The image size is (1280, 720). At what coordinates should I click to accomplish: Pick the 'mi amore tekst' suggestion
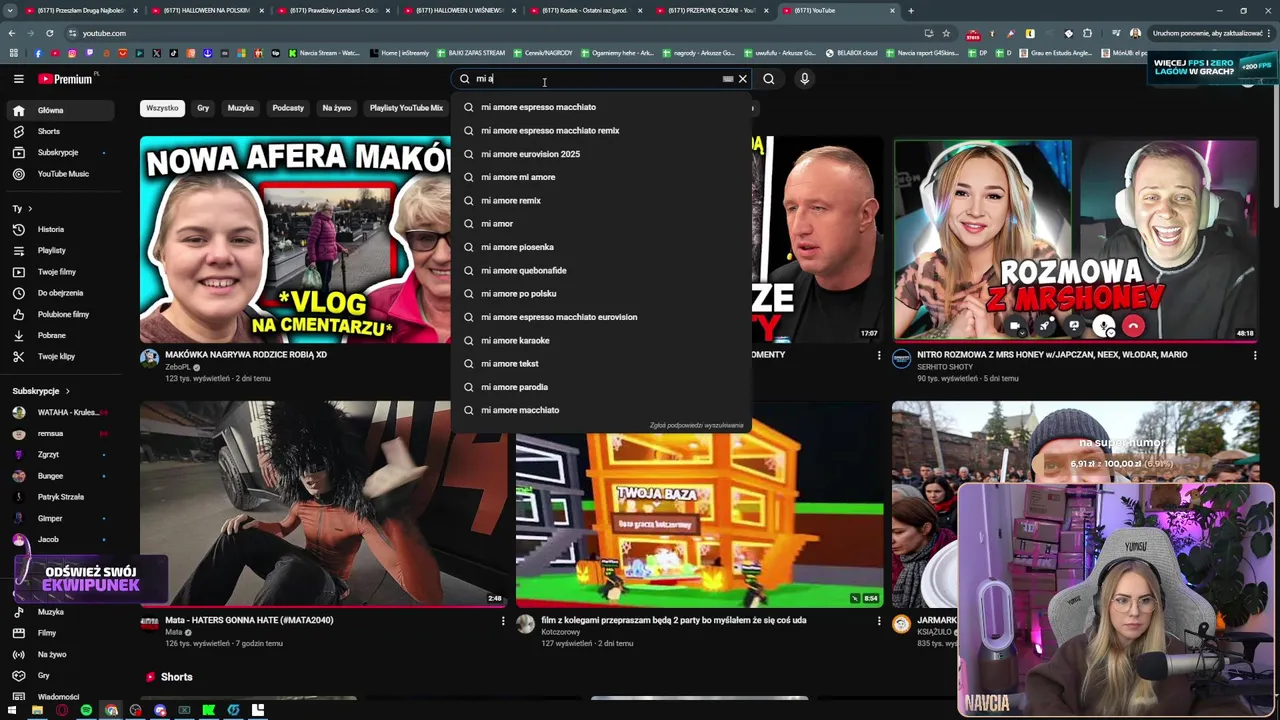click(x=600, y=364)
